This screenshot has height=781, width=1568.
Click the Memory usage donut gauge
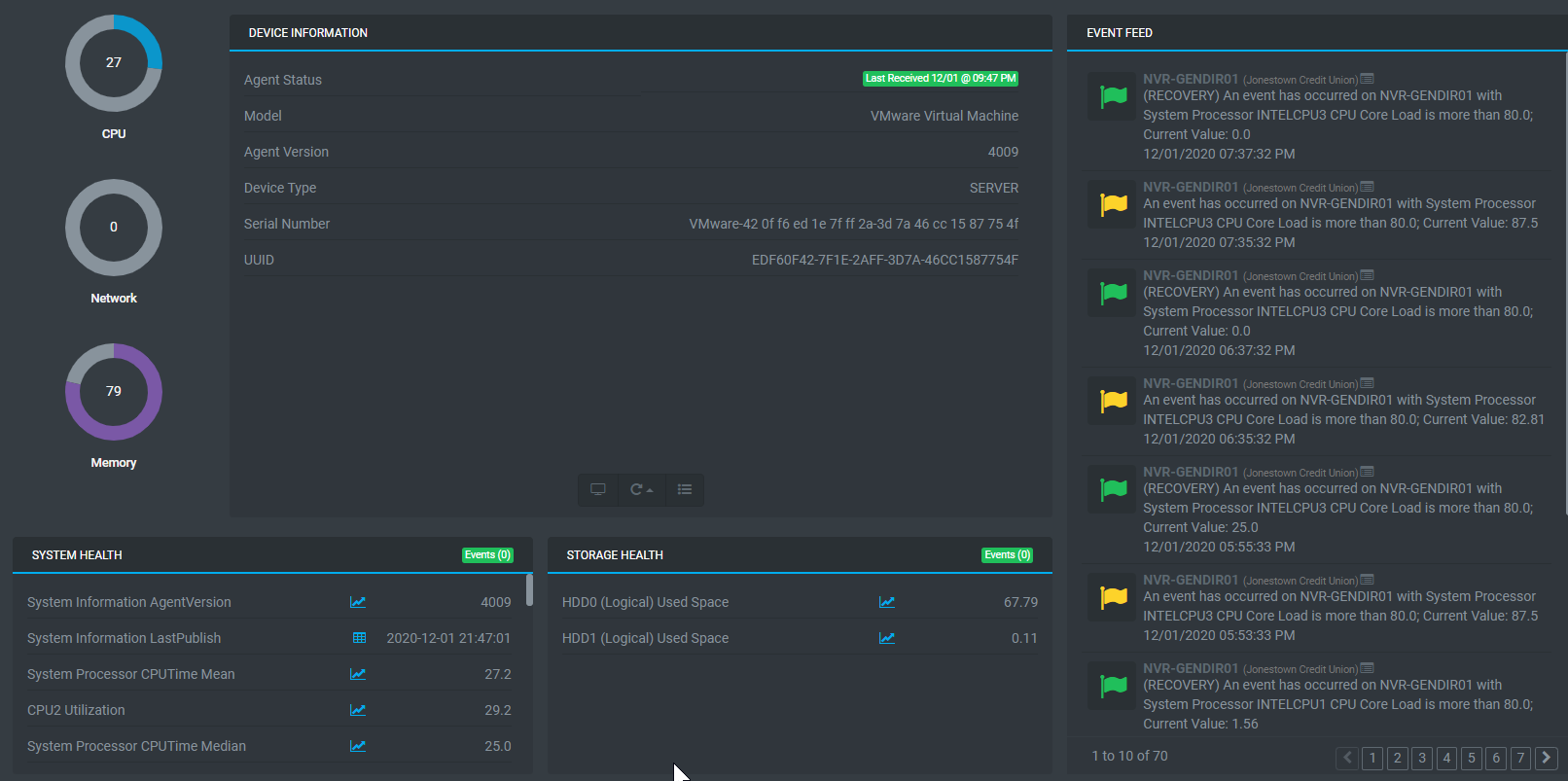click(114, 392)
